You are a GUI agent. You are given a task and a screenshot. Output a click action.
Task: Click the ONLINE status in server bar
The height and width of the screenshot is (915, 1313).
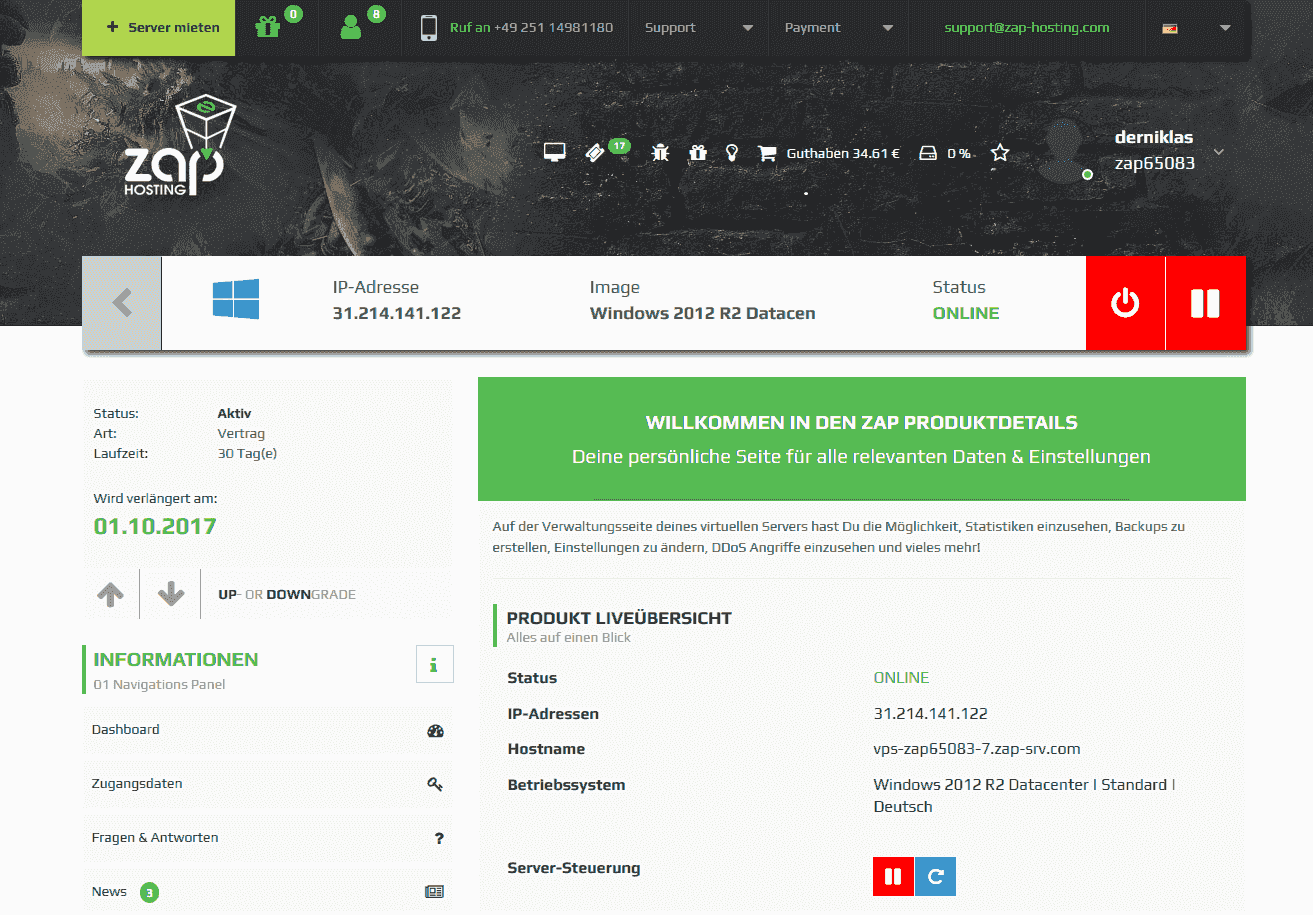point(966,313)
